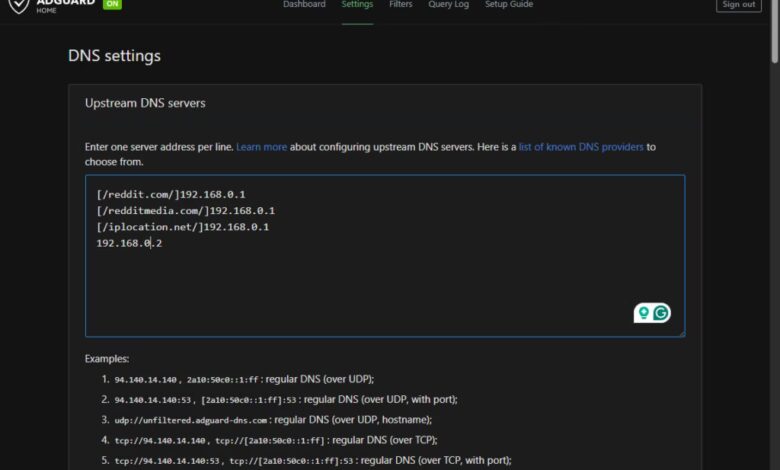780x470 pixels.
Task: Open the Settings menu
Action: click(x=357, y=4)
